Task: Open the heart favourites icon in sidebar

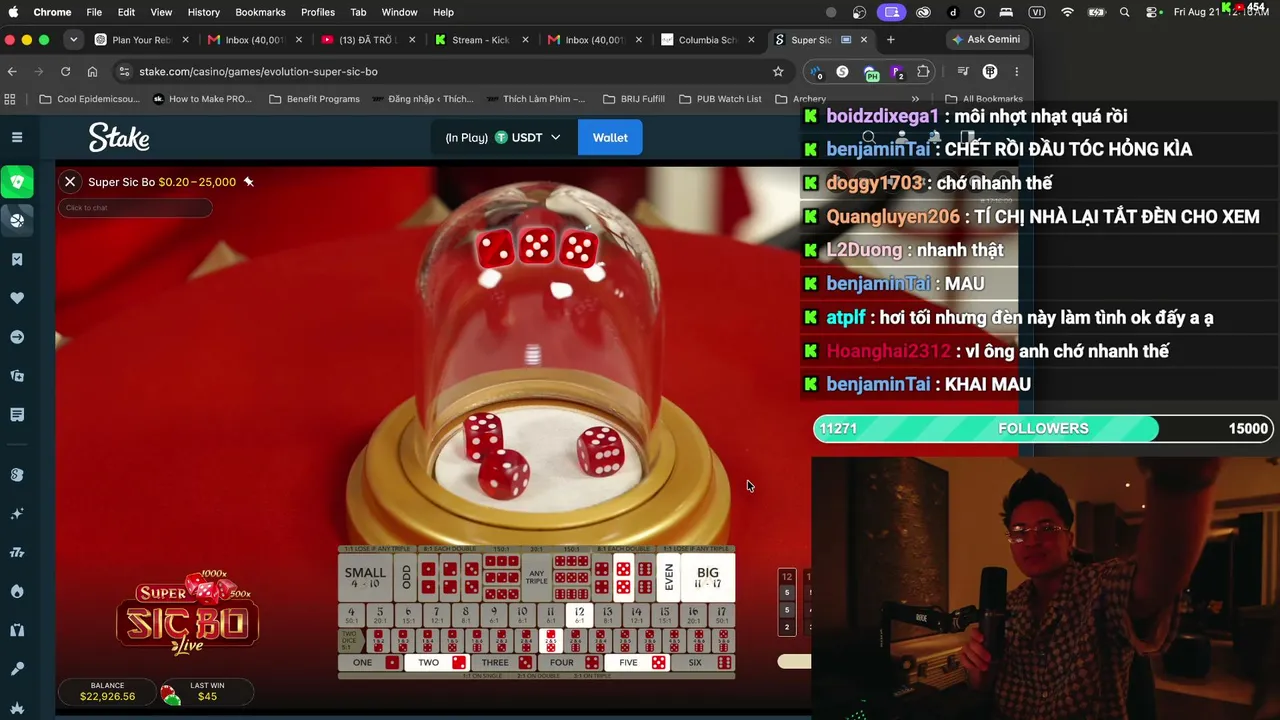Action: [17, 298]
